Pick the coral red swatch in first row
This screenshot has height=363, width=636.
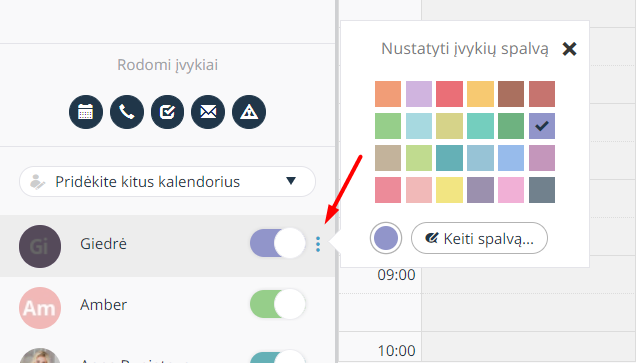[449, 94]
